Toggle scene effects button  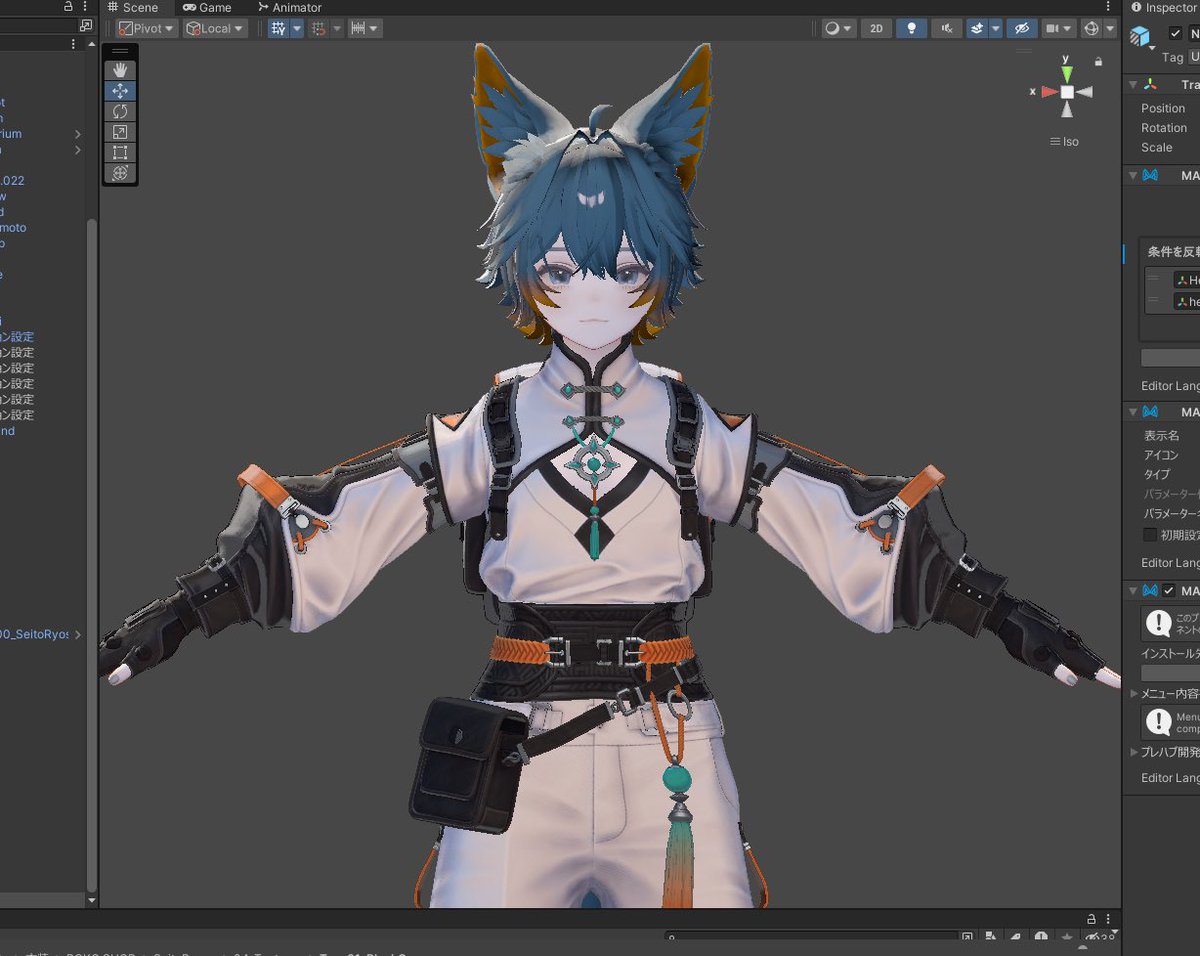(975, 29)
